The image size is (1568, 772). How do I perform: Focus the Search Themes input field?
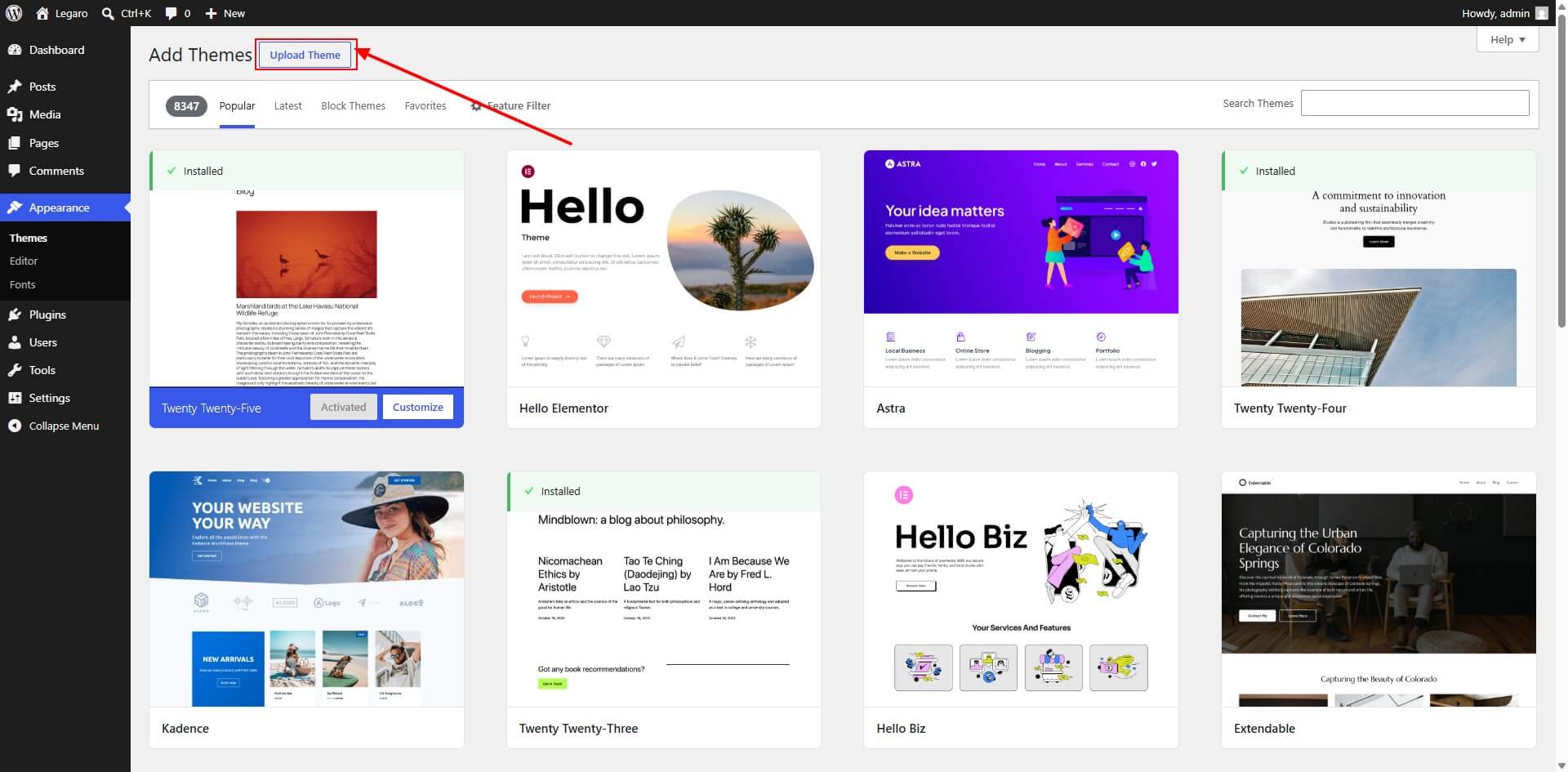1414,103
